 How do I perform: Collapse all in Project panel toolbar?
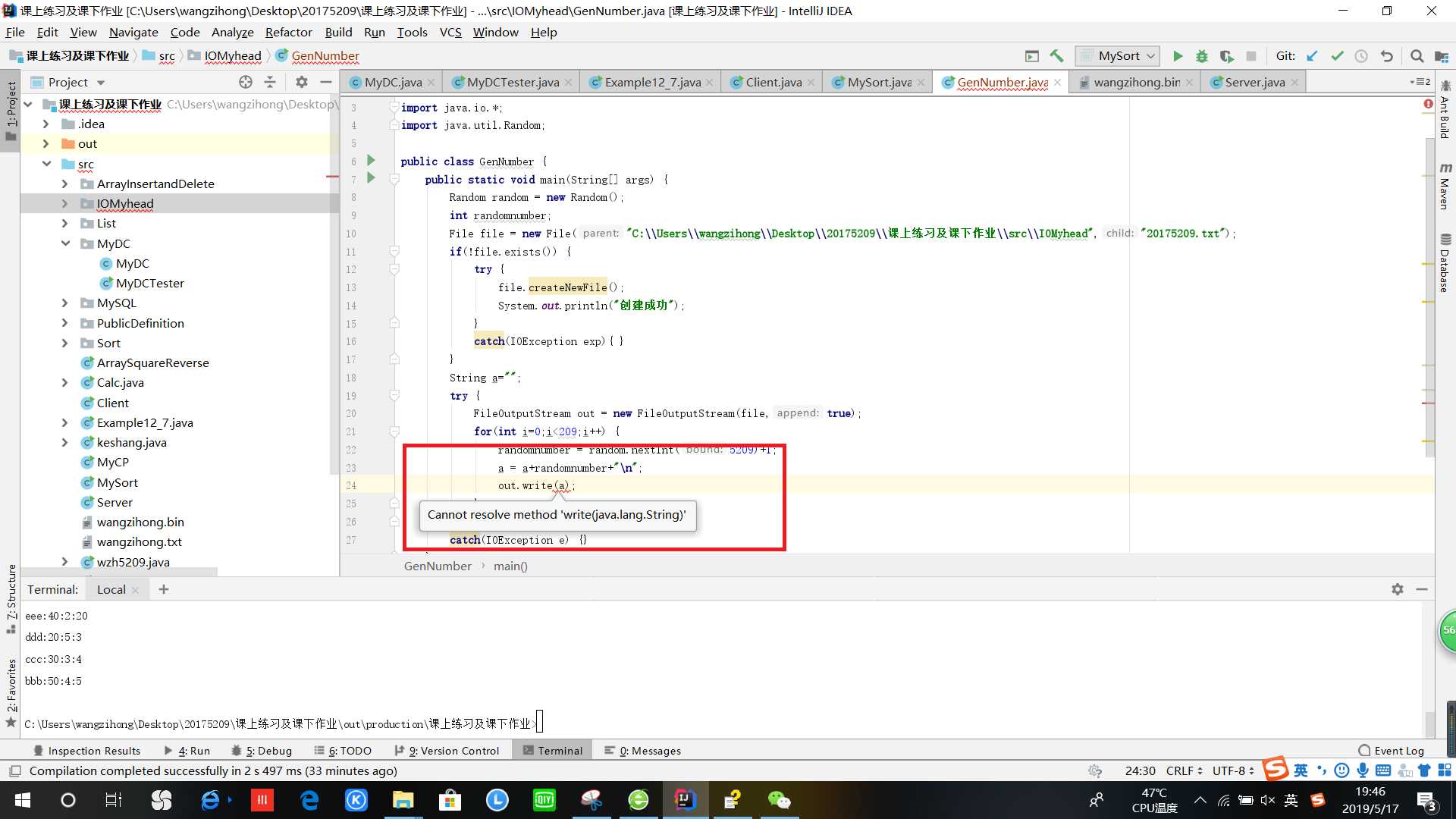(x=270, y=82)
